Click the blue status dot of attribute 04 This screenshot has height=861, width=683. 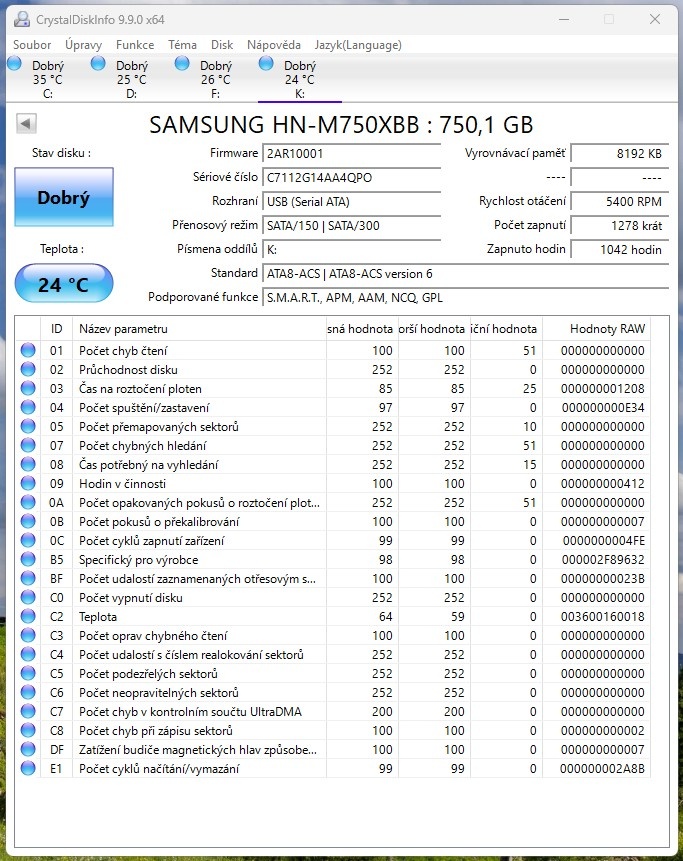(x=28, y=407)
